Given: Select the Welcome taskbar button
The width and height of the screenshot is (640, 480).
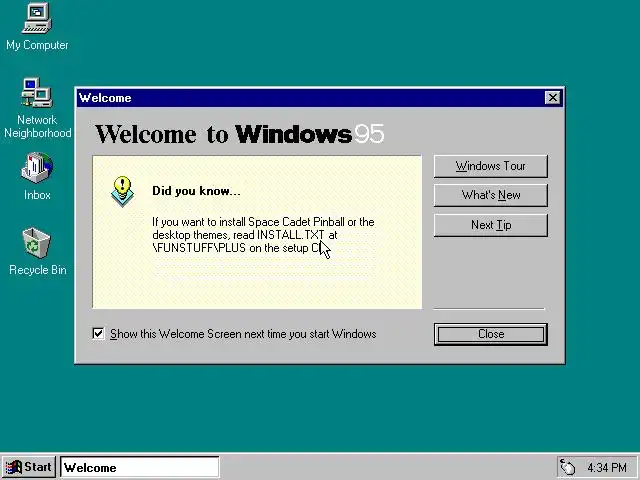Looking at the screenshot, I should coord(140,467).
